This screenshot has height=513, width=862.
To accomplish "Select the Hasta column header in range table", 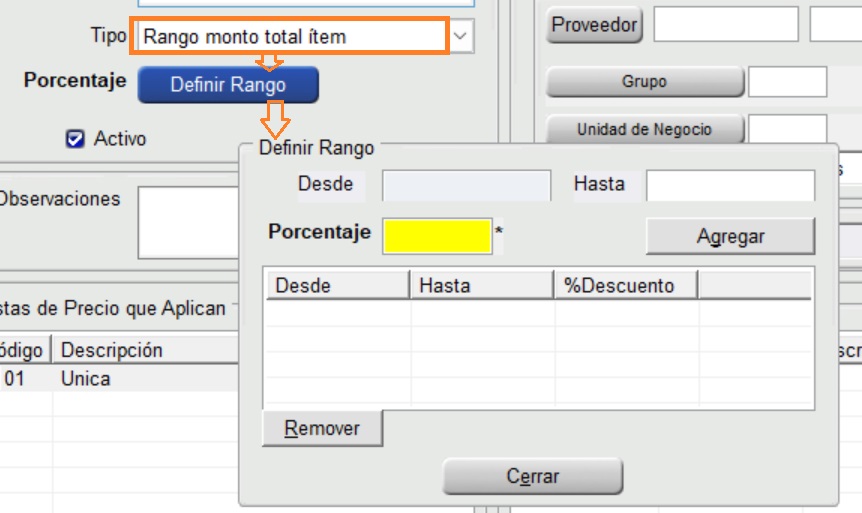I will tap(481, 285).
